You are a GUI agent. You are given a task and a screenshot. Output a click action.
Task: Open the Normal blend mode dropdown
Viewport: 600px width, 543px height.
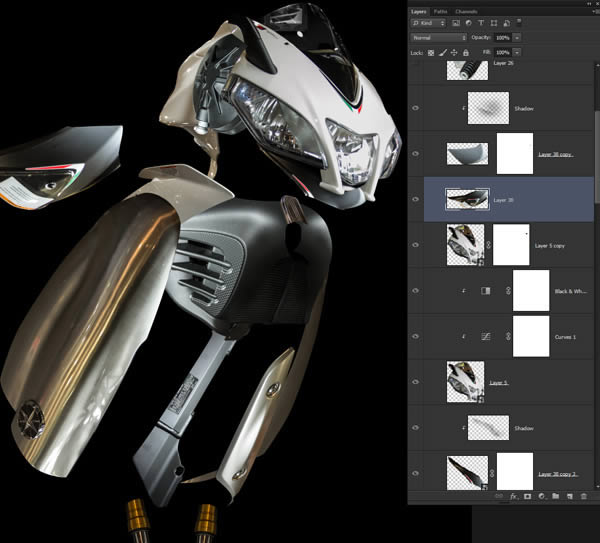(x=439, y=38)
